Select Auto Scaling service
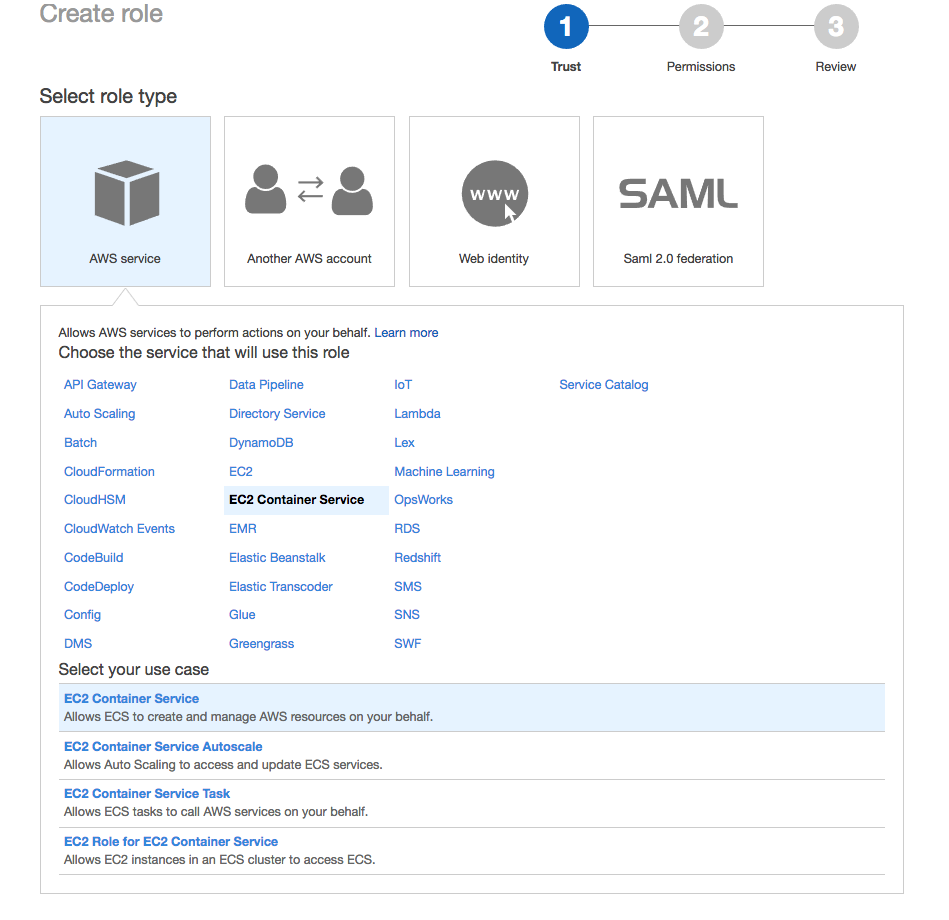The image size is (949, 920). [x=100, y=414]
